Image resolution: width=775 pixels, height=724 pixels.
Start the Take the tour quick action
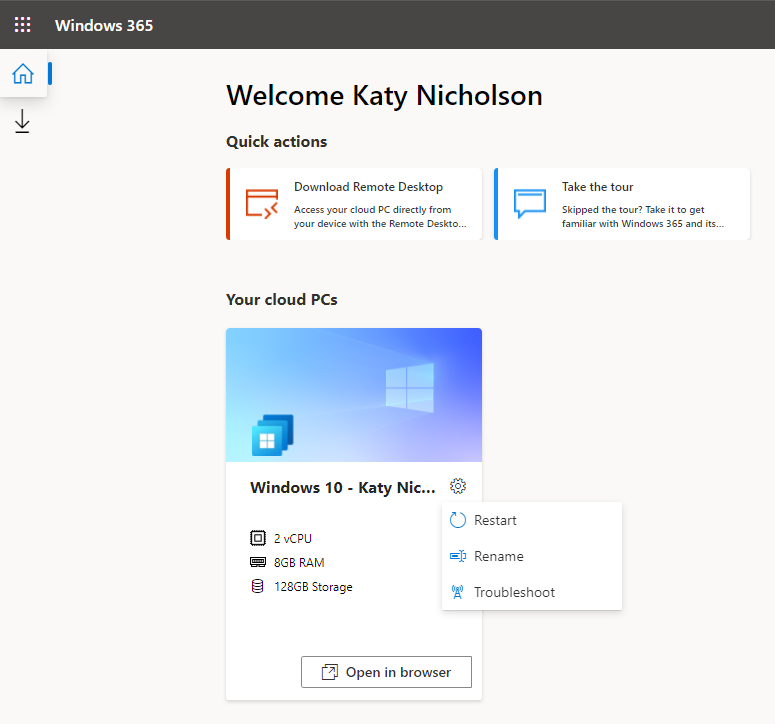597,187
